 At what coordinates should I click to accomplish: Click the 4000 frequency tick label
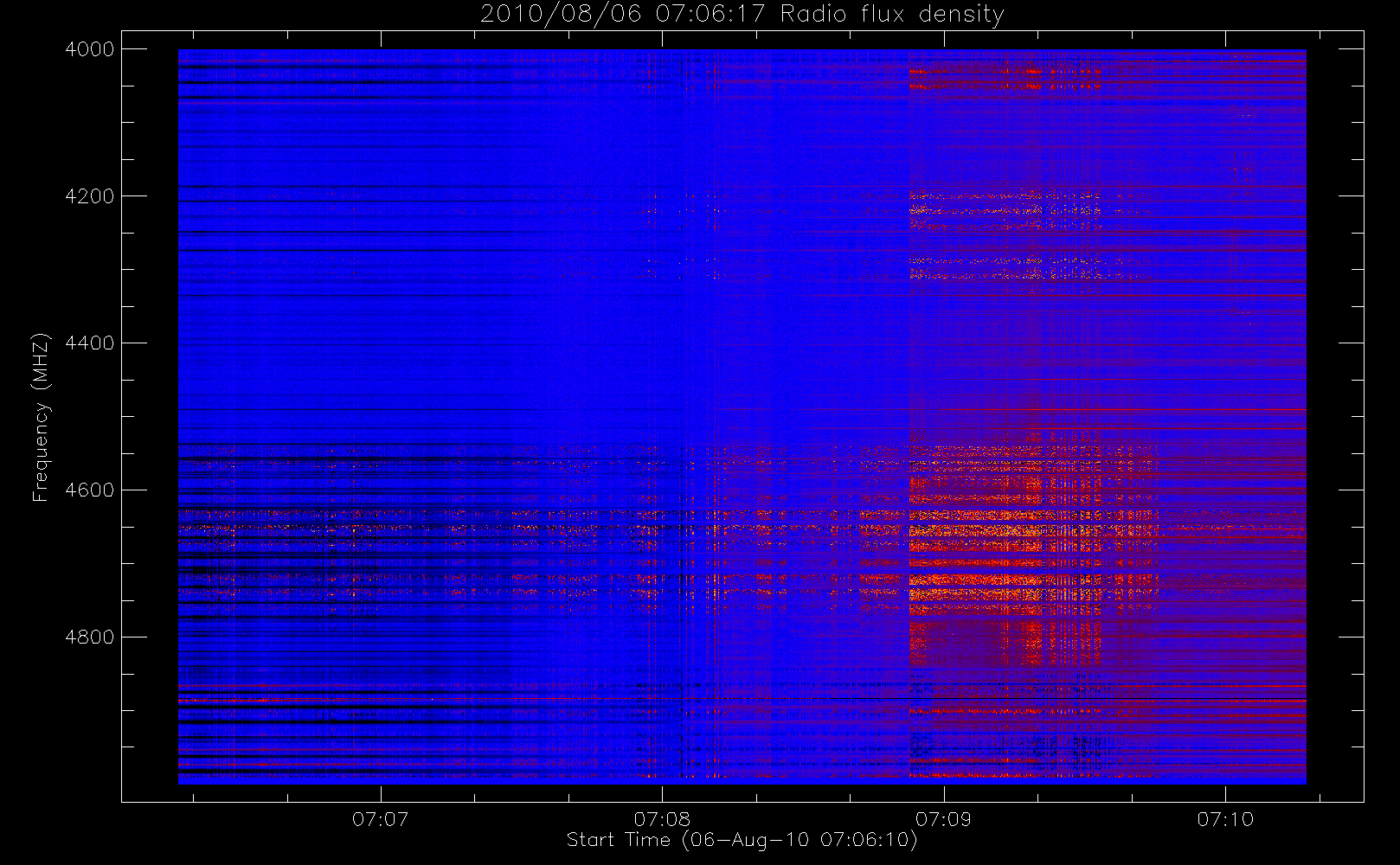(90, 49)
